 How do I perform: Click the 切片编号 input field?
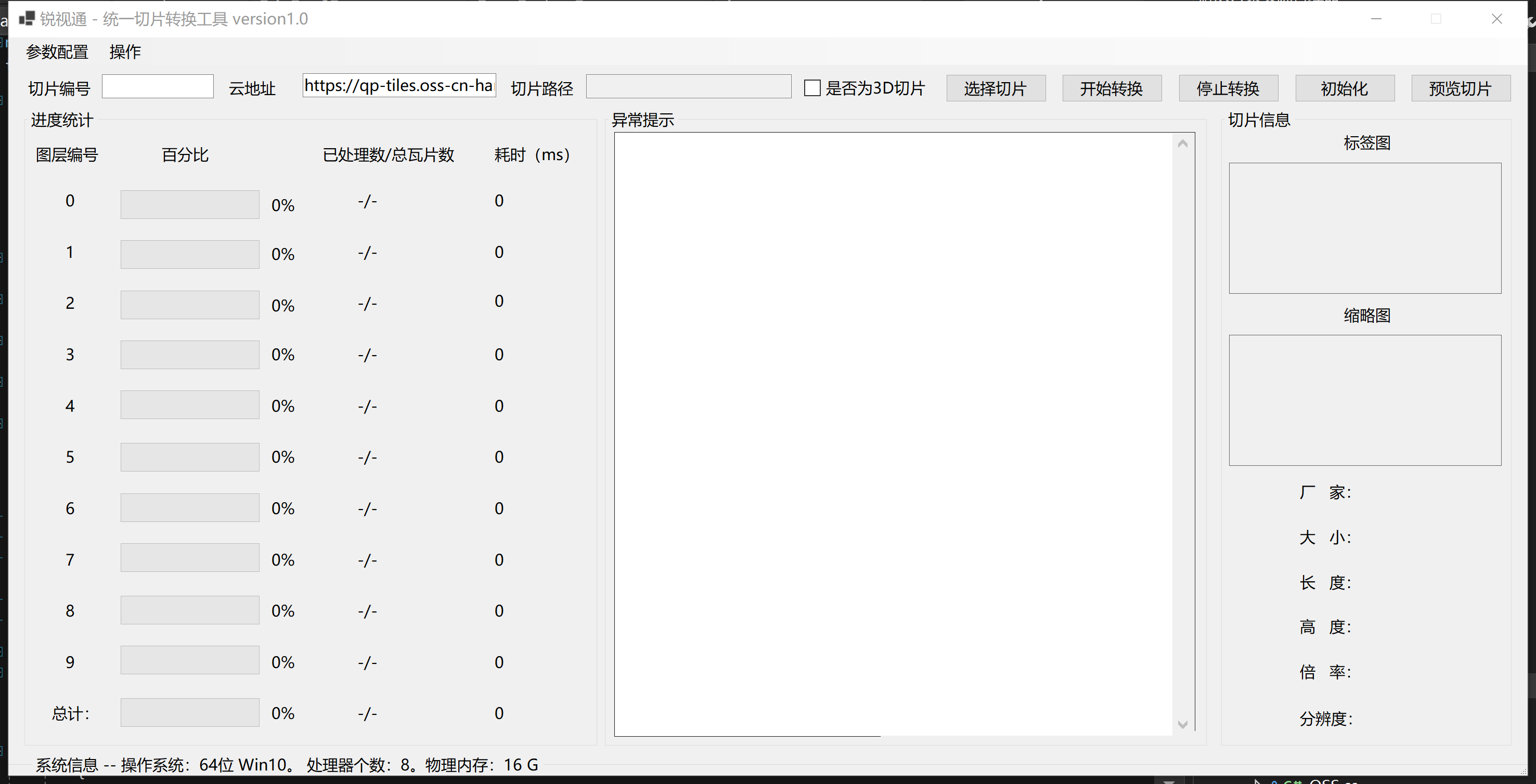click(158, 86)
